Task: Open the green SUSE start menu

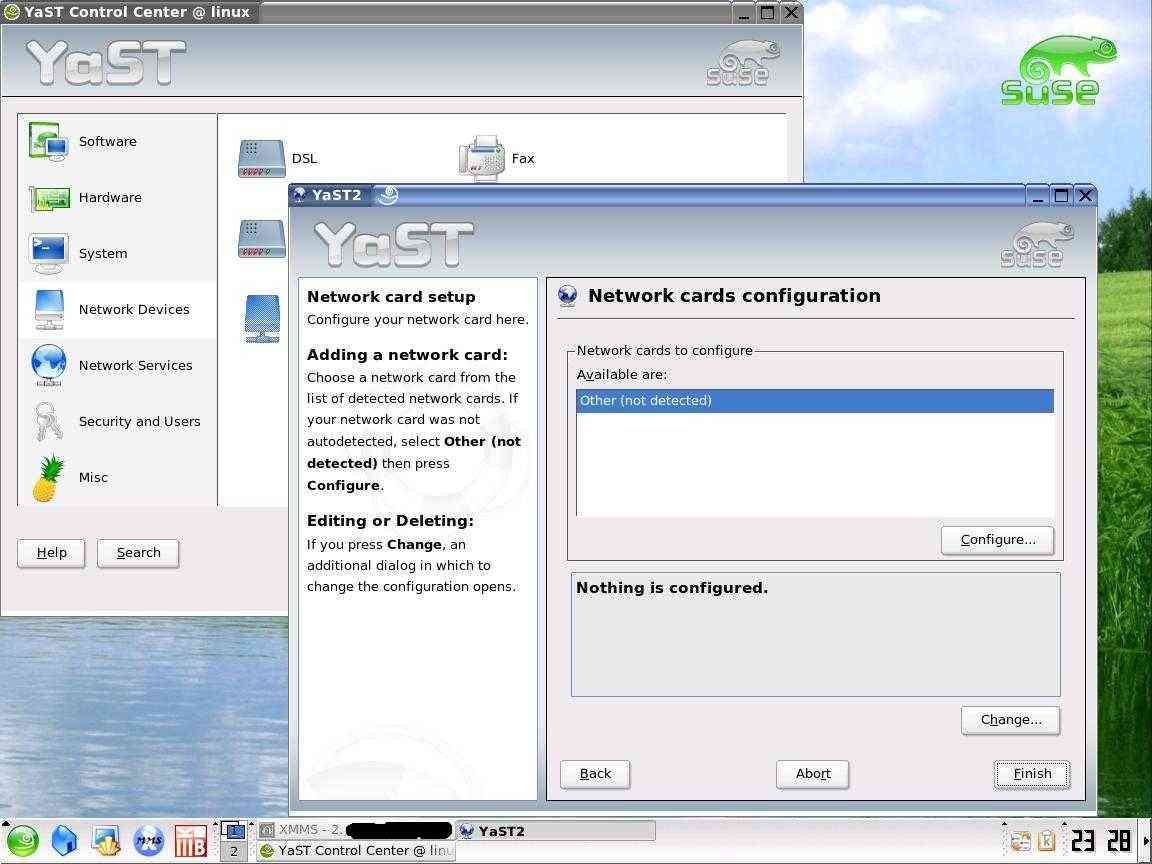Action: point(22,840)
